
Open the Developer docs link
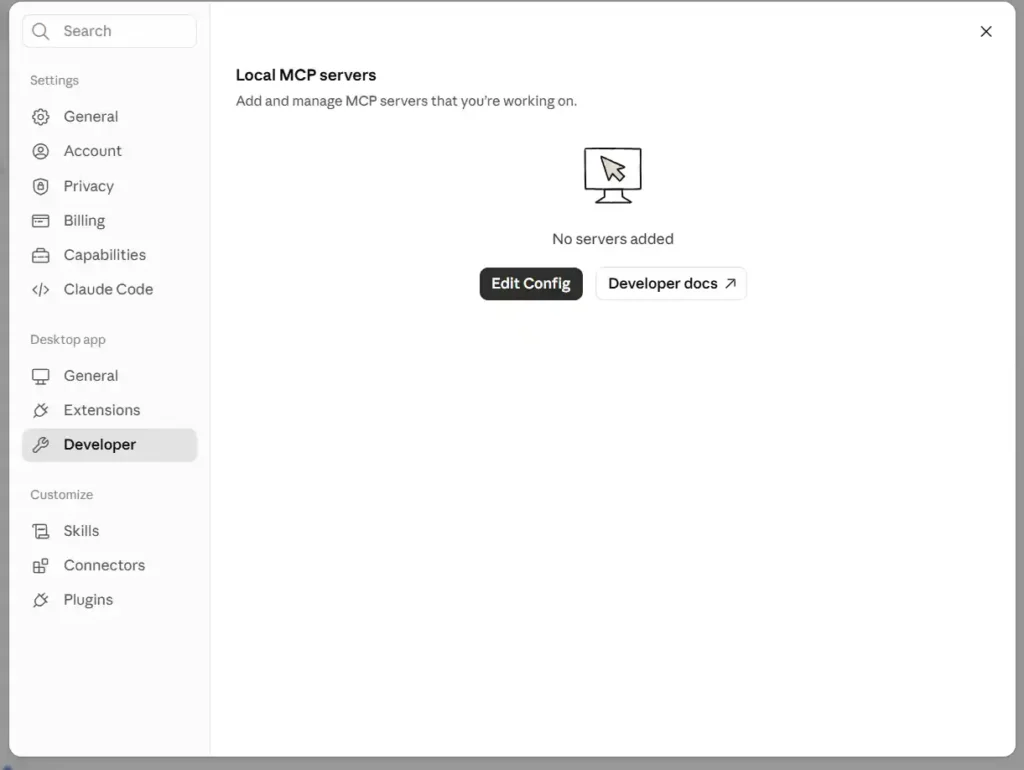click(x=671, y=283)
